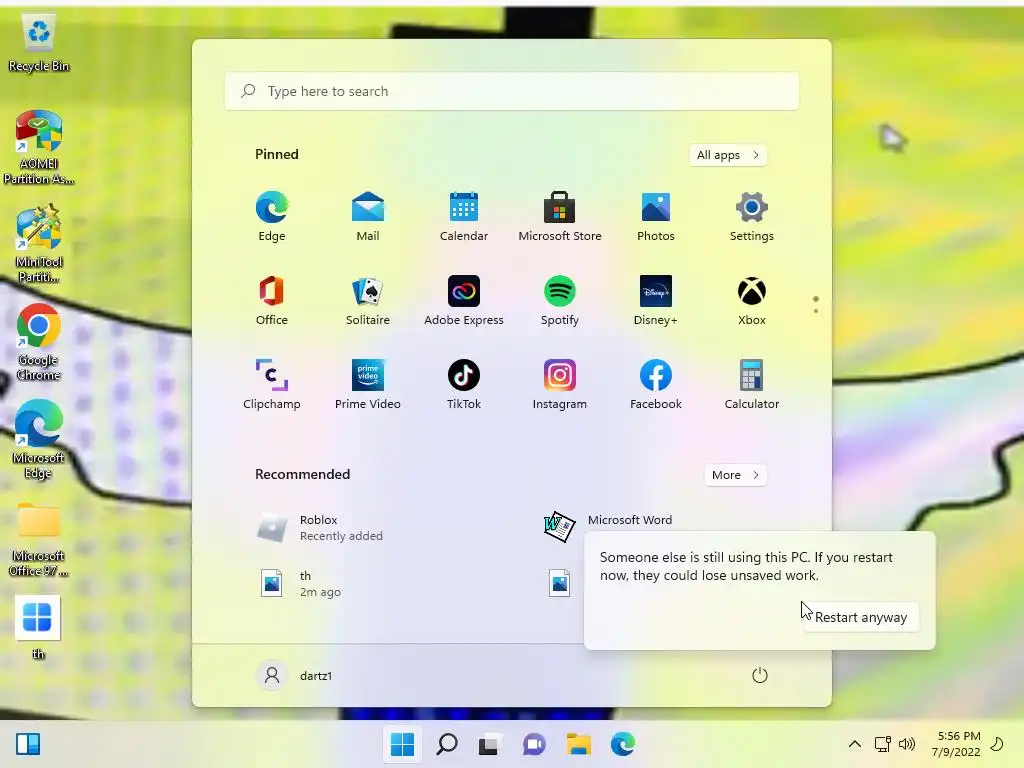
Task: Launch the Office app
Action: click(x=272, y=301)
